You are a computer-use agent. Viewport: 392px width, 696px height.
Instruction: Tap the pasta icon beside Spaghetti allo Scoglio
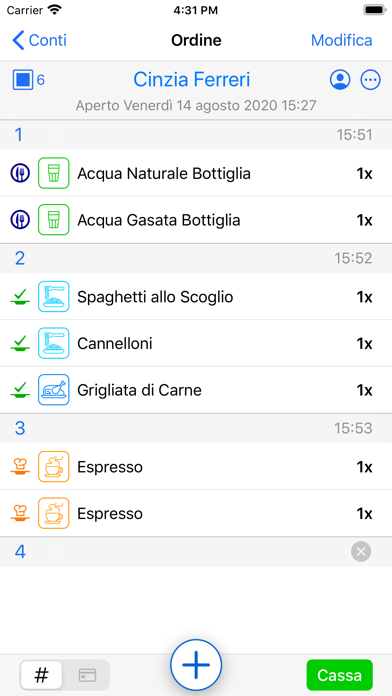pos(54,297)
